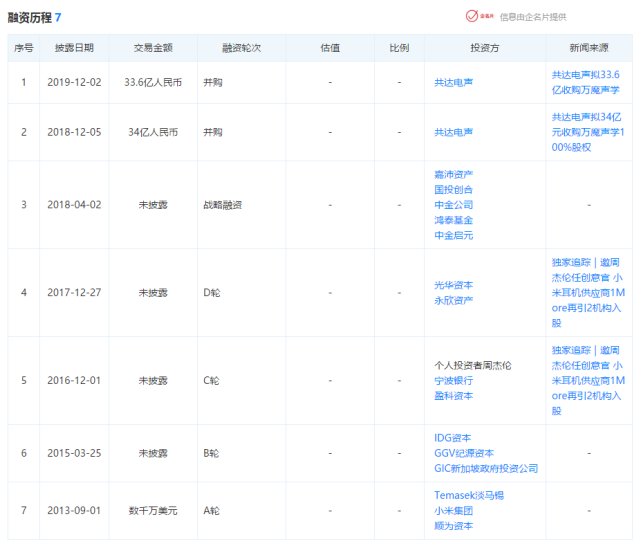
Task: Click the 序号 column header
Action: (x=24, y=48)
